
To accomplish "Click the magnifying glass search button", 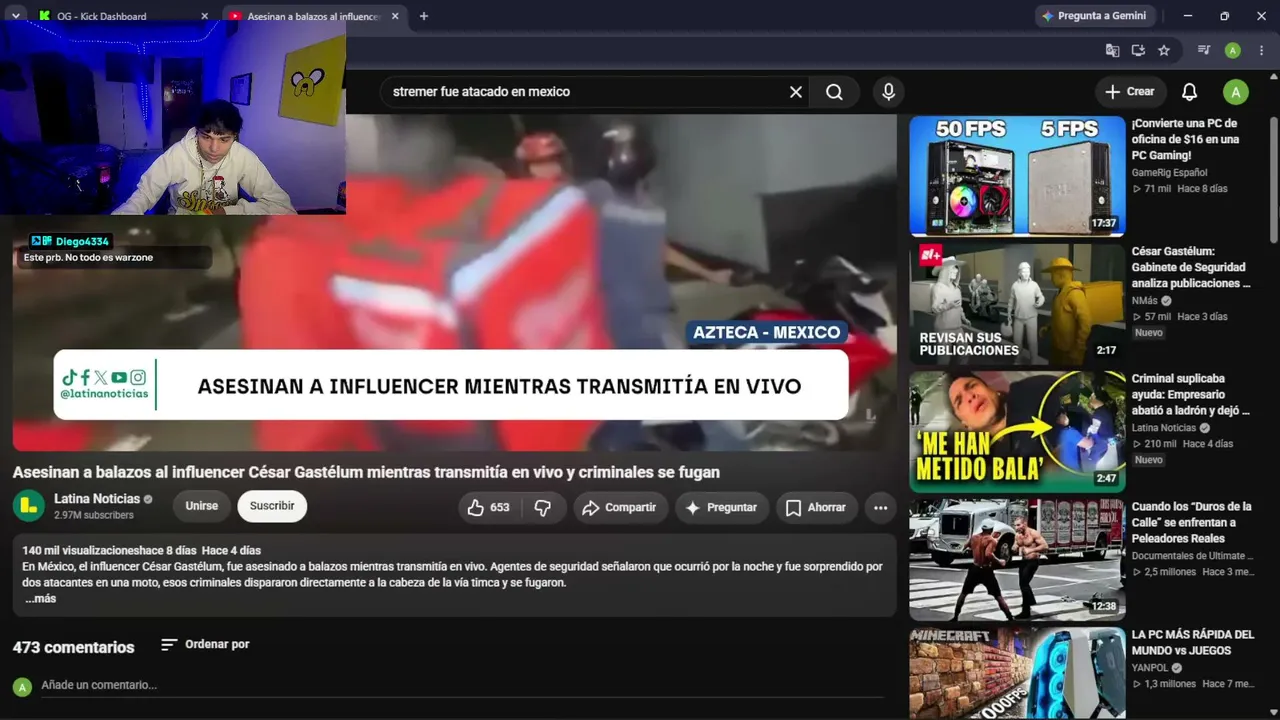I will (x=834, y=92).
